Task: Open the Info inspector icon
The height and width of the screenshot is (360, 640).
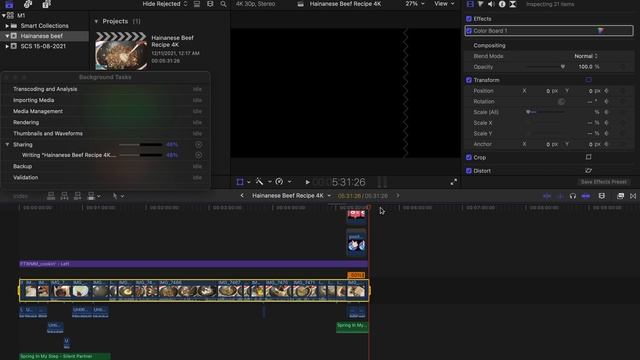Action: (x=502, y=4)
